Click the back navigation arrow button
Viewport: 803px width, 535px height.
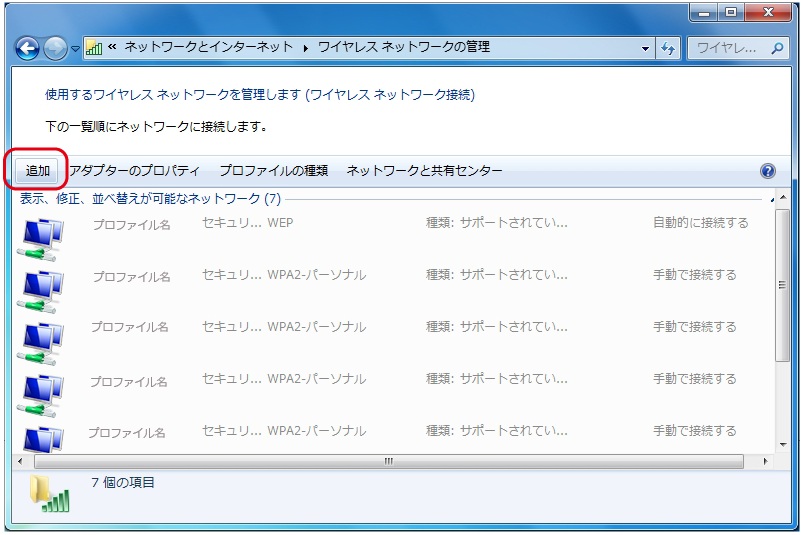pyautogui.click(x=28, y=47)
